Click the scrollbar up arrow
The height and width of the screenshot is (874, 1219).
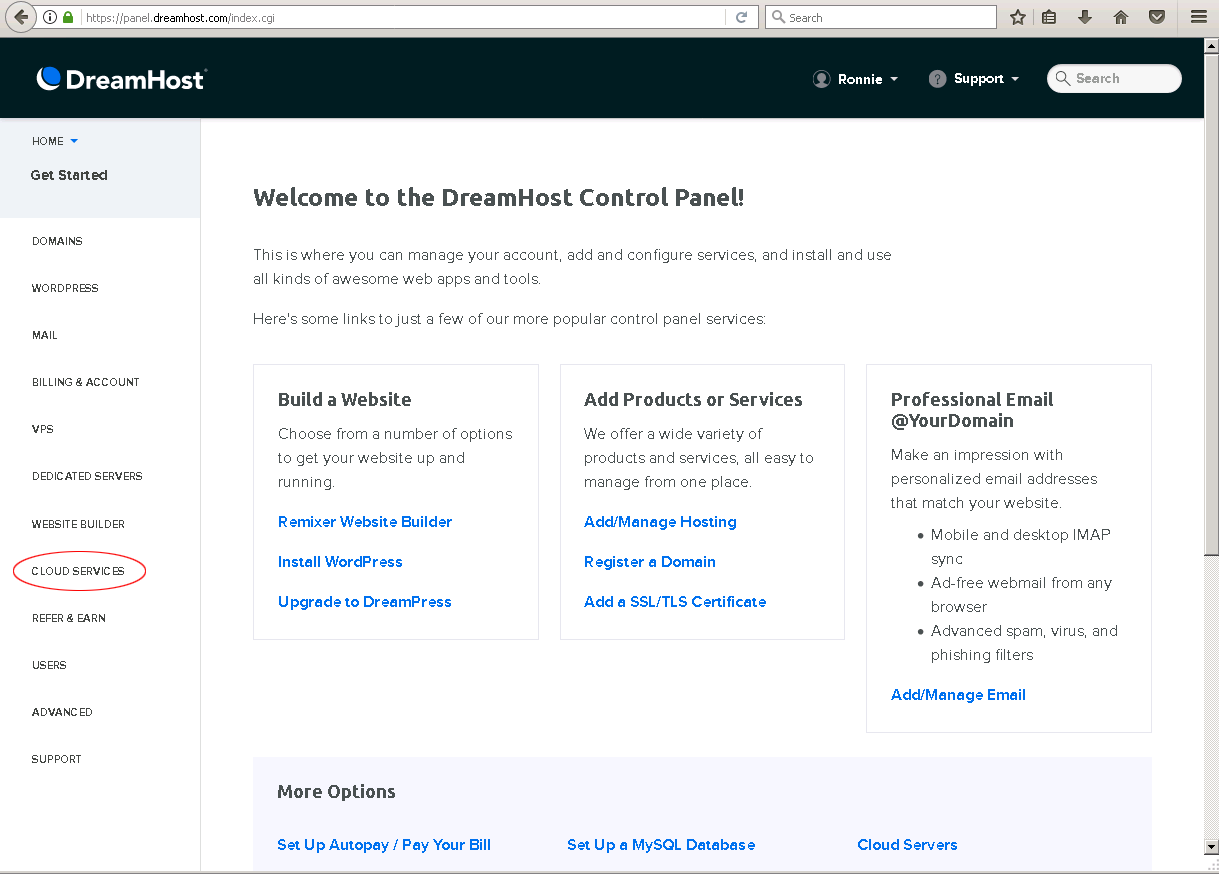click(1211, 46)
